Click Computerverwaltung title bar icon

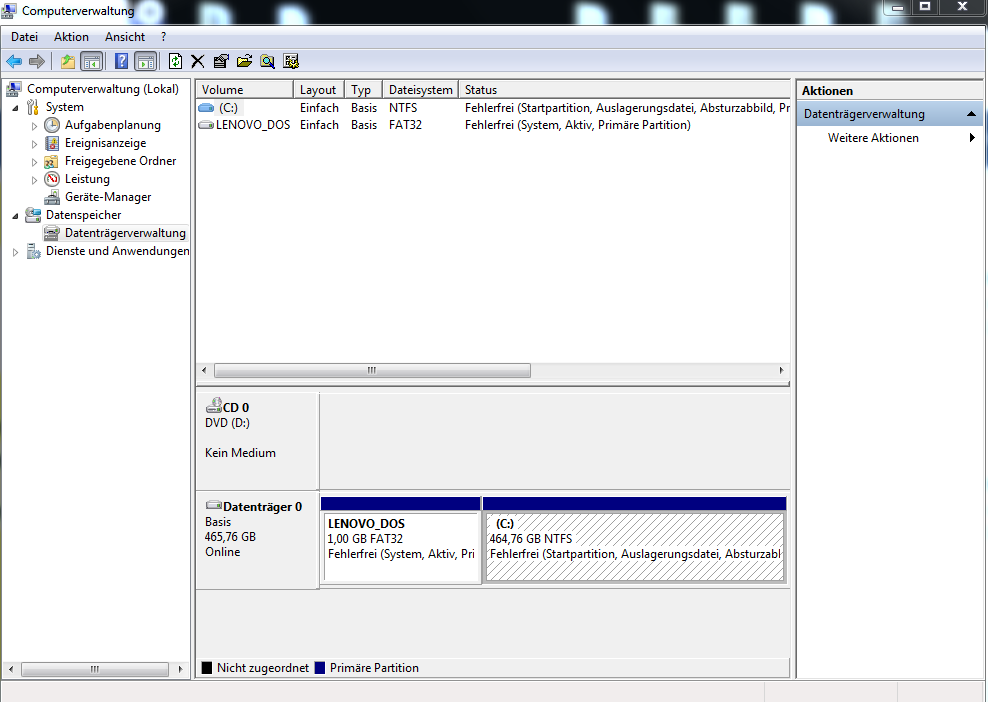pos(9,11)
